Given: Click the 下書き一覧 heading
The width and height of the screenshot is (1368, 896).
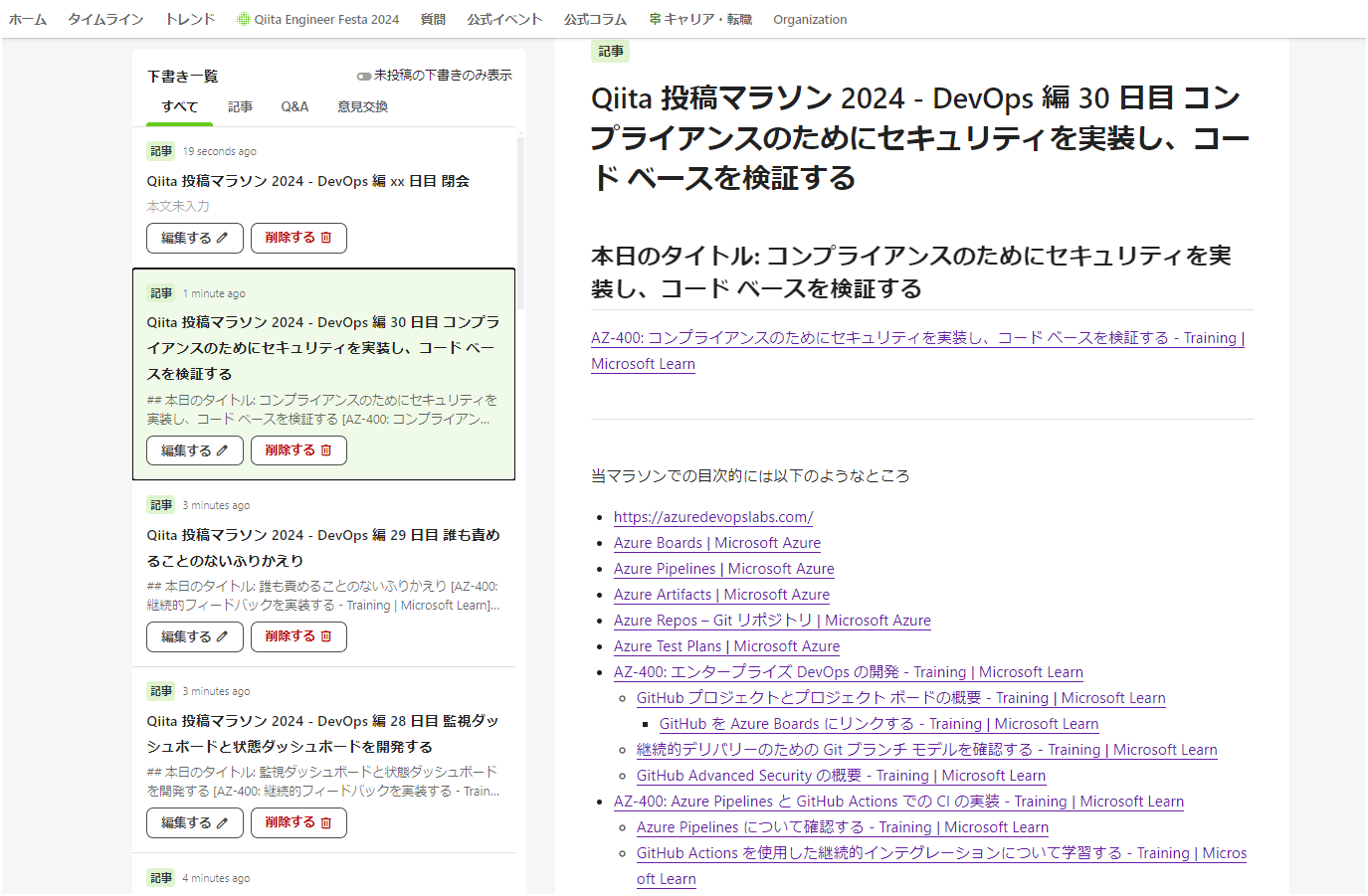Looking at the screenshot, I should point(183,77).
